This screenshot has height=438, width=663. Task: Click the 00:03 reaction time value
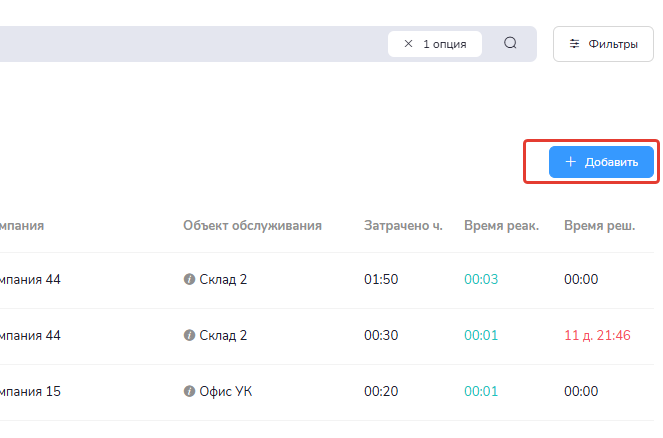(481, 280)
